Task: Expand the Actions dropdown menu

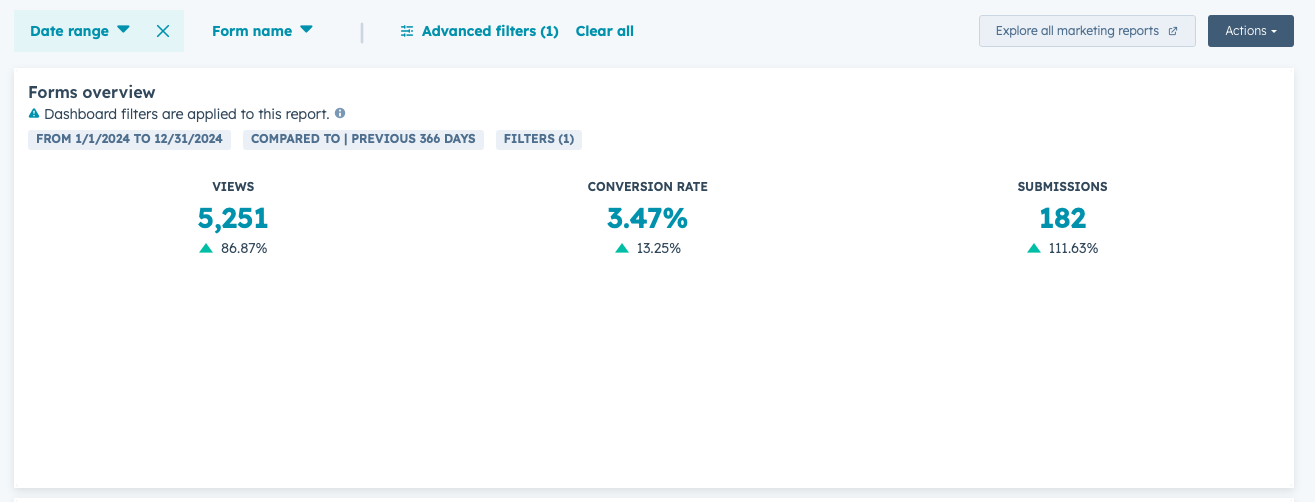Action: pos(1251,31)
